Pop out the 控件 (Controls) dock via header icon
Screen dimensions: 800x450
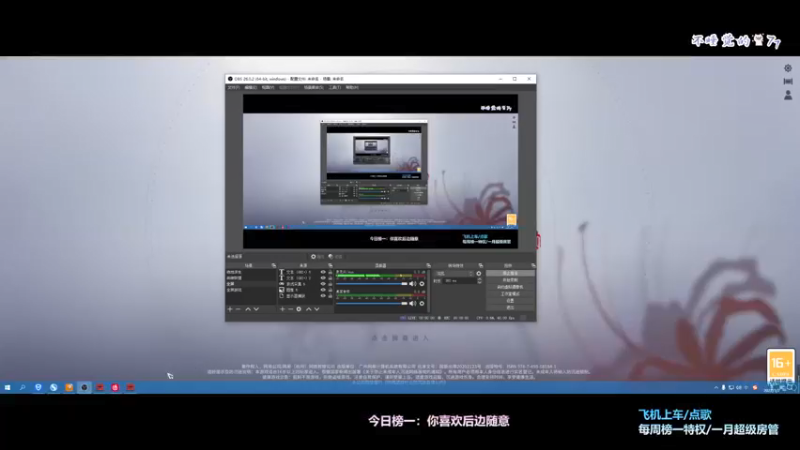click(533, 266)
